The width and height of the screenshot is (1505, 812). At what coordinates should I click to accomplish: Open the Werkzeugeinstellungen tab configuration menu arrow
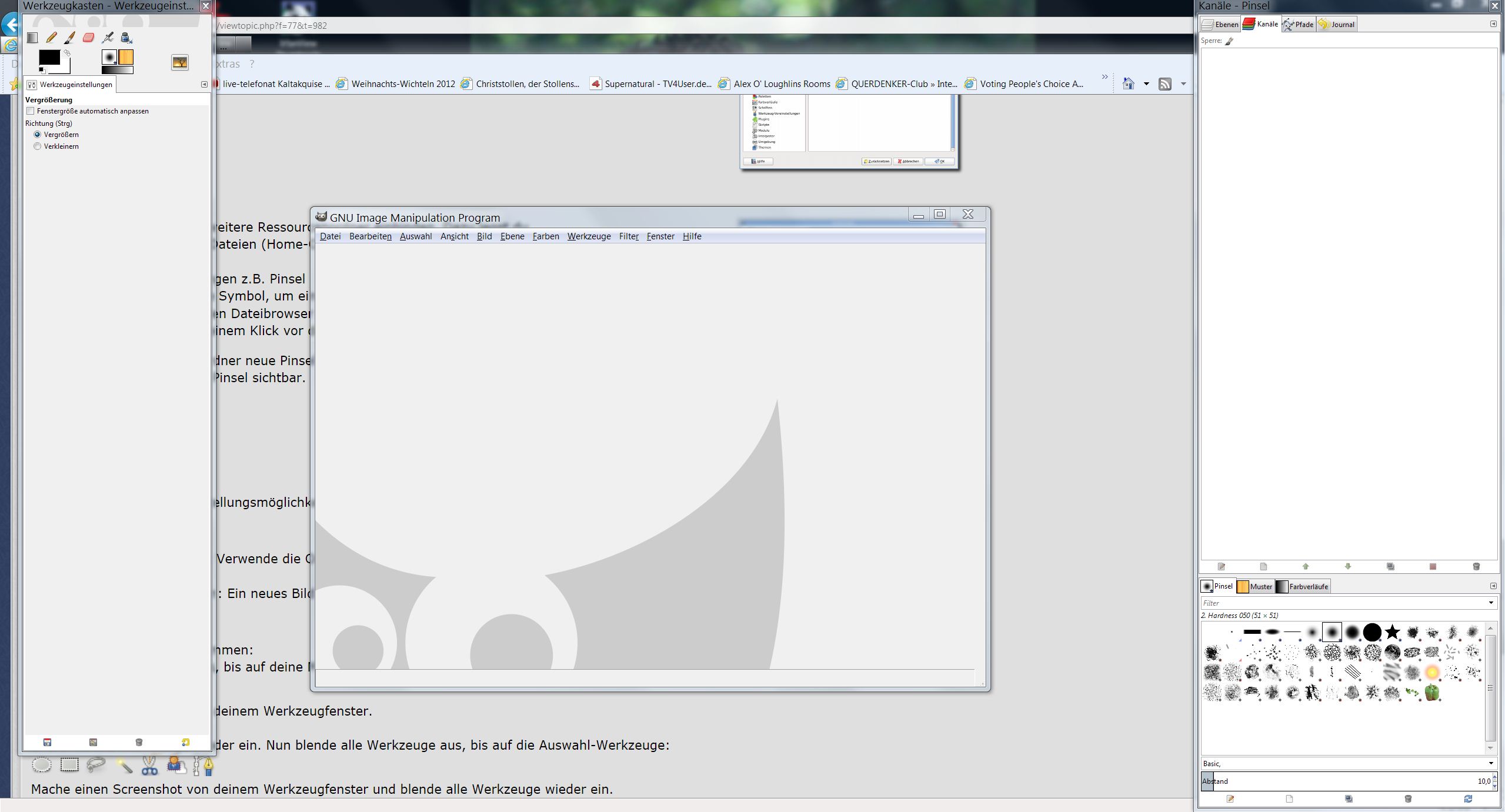(204, 85)
